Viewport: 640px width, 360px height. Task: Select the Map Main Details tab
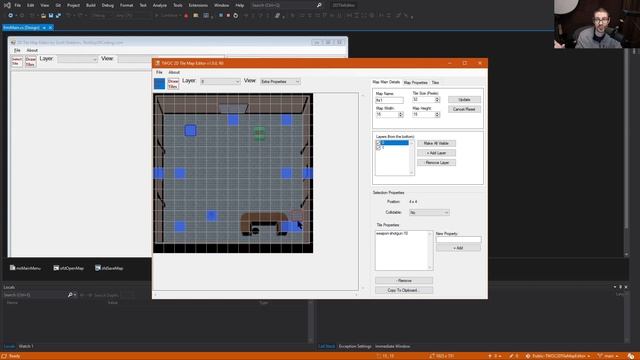[386, 82]
